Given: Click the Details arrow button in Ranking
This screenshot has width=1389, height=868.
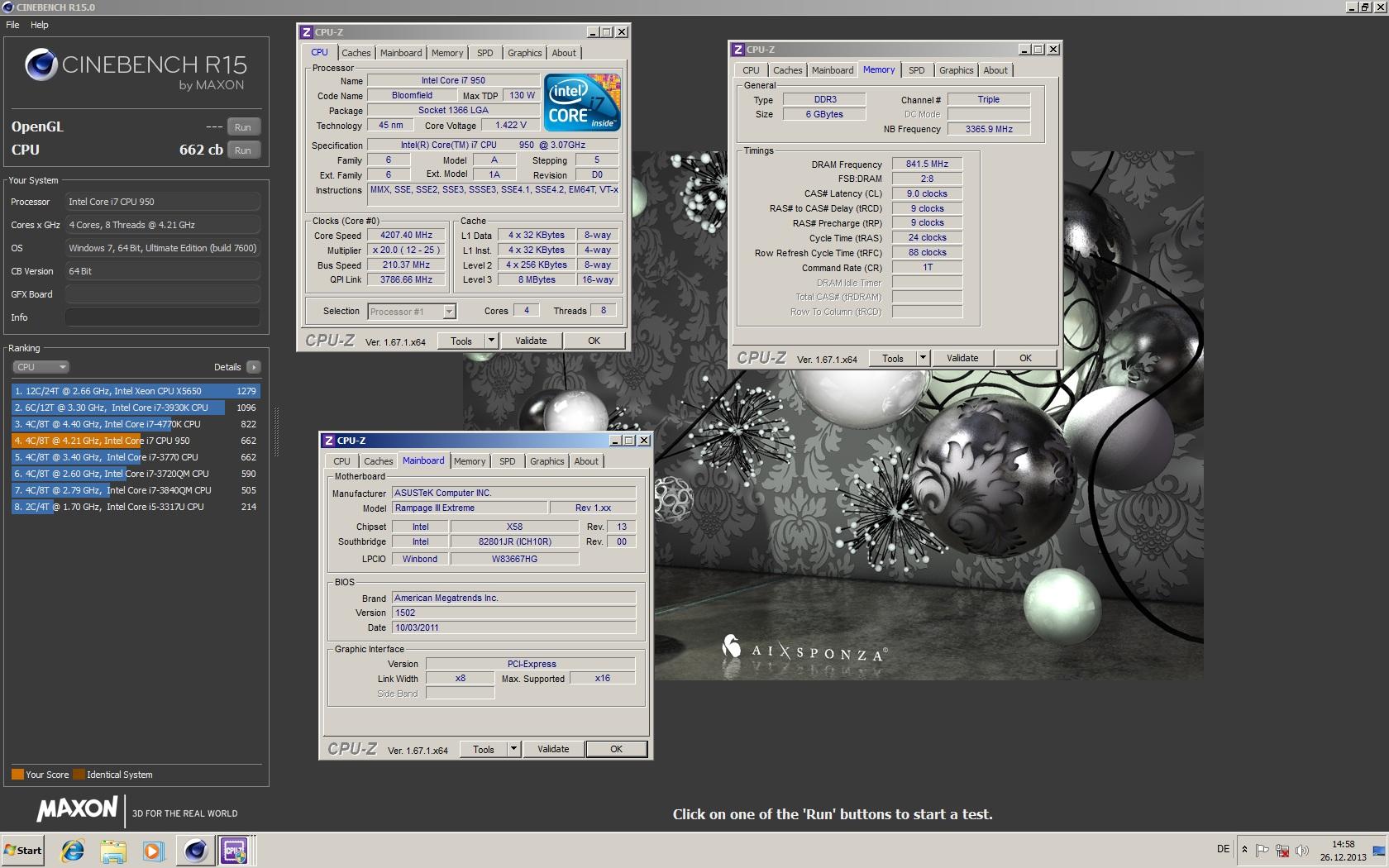Looking at the screenshot, I should 253,367.
